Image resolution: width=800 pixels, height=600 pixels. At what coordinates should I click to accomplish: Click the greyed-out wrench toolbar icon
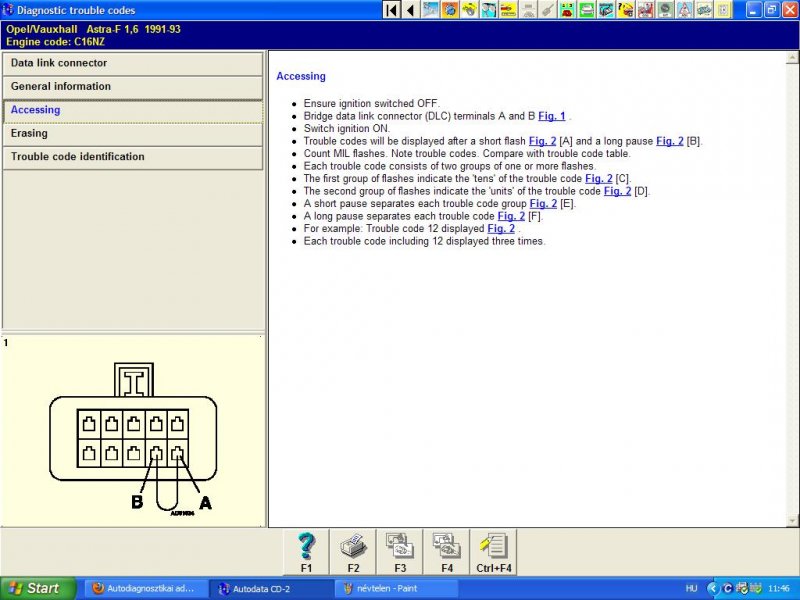548,10
